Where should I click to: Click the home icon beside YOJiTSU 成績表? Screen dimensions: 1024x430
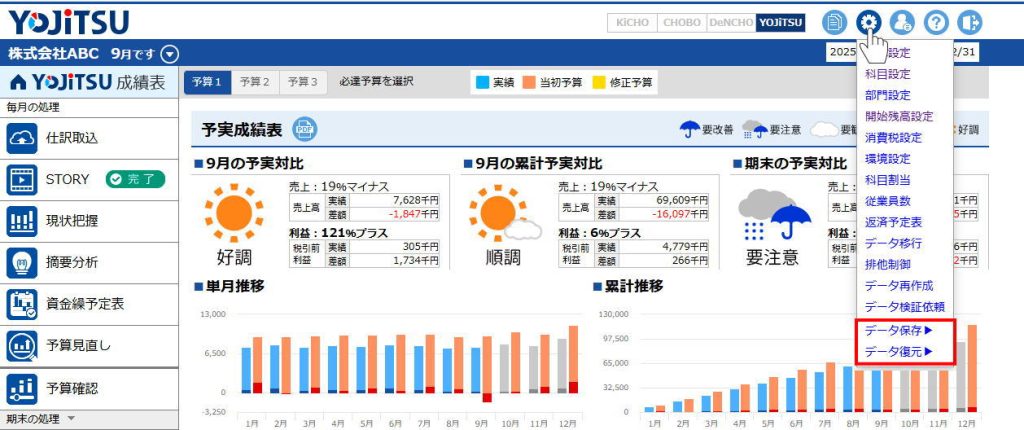(x=19, y=82)
